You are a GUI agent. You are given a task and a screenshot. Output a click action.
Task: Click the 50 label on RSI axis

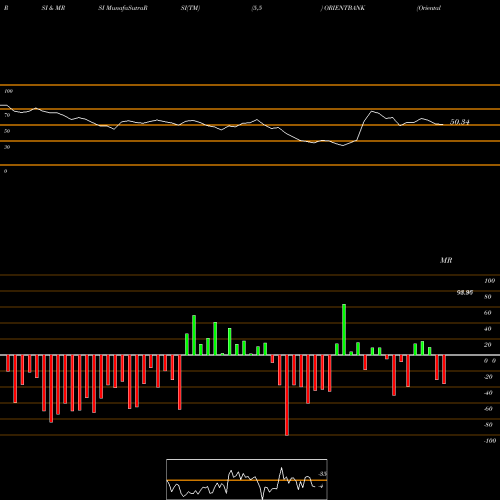coord(7,131)
